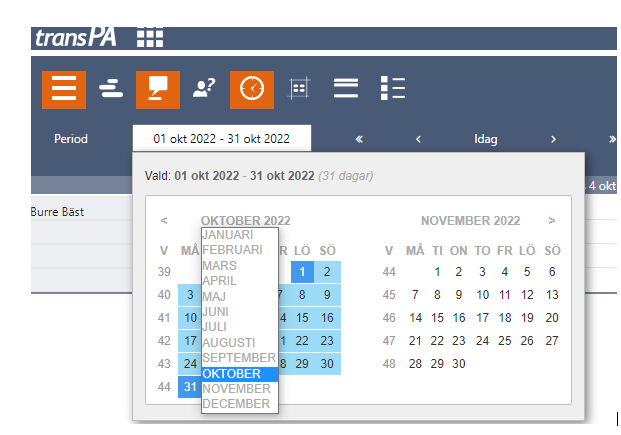Select November 17 in calendar
Image resolution: width=621 pixels, height=435 pixels.
coord(482,318)
